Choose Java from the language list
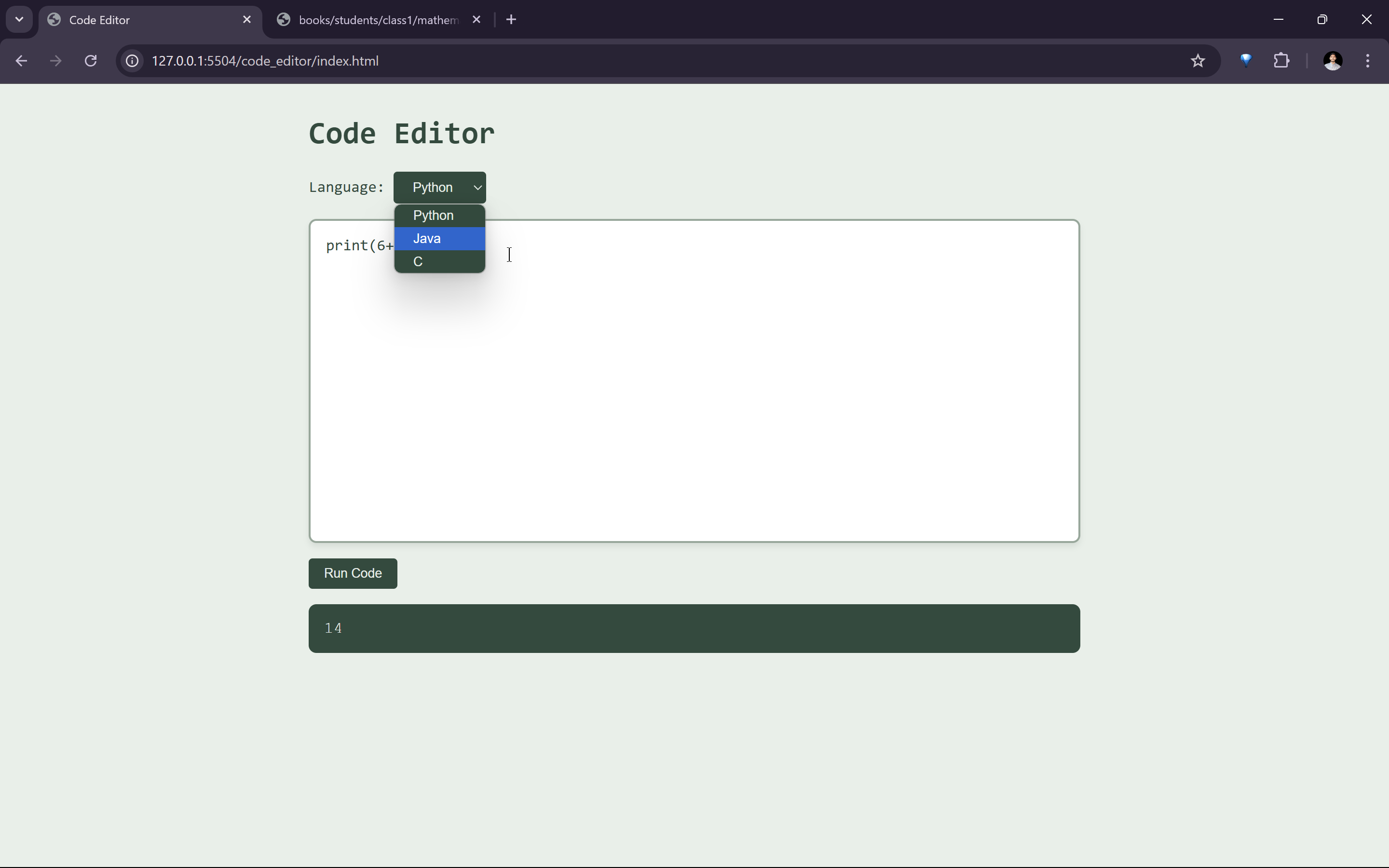The height and width of the screenshot is (868, 1389). (x=440, y=239)
